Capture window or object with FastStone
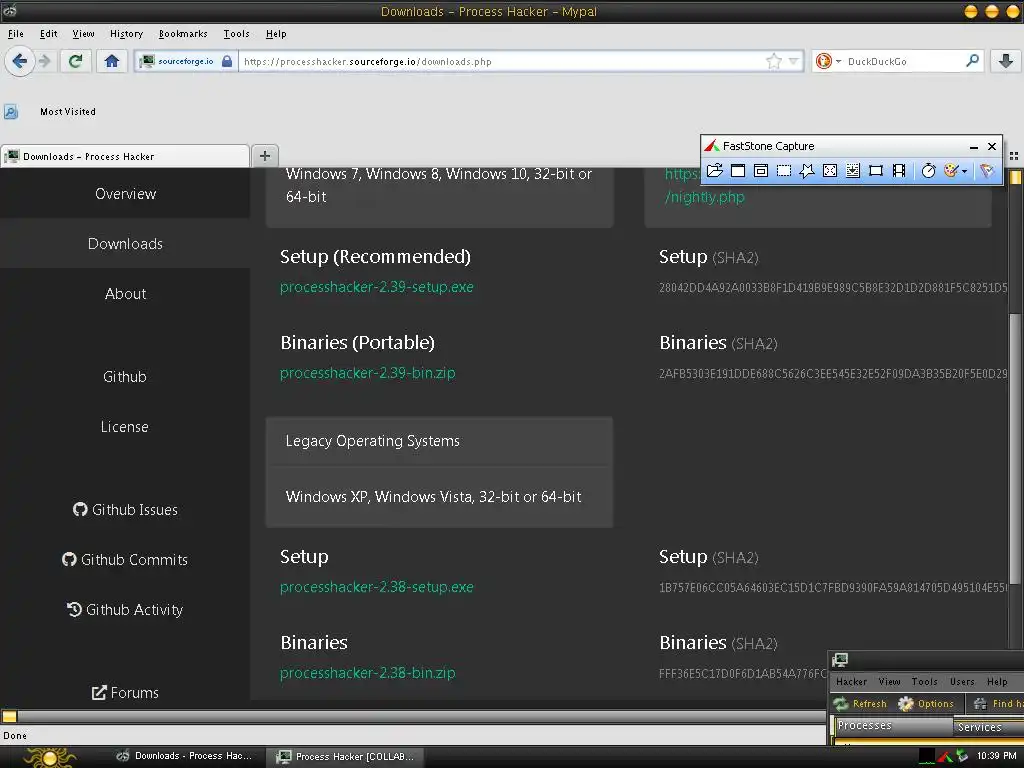The width and height of the screenshot is (1024, 768). click(761, 170)
